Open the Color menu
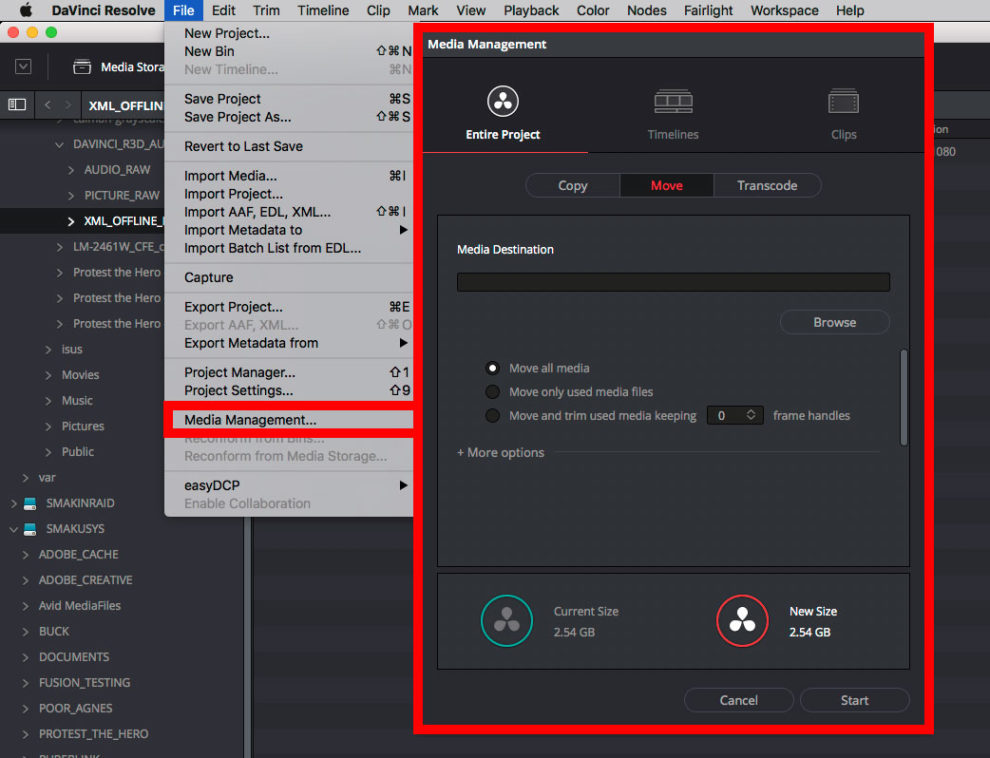The height and width of the screenshot is (758, 990). coord(592,10)
